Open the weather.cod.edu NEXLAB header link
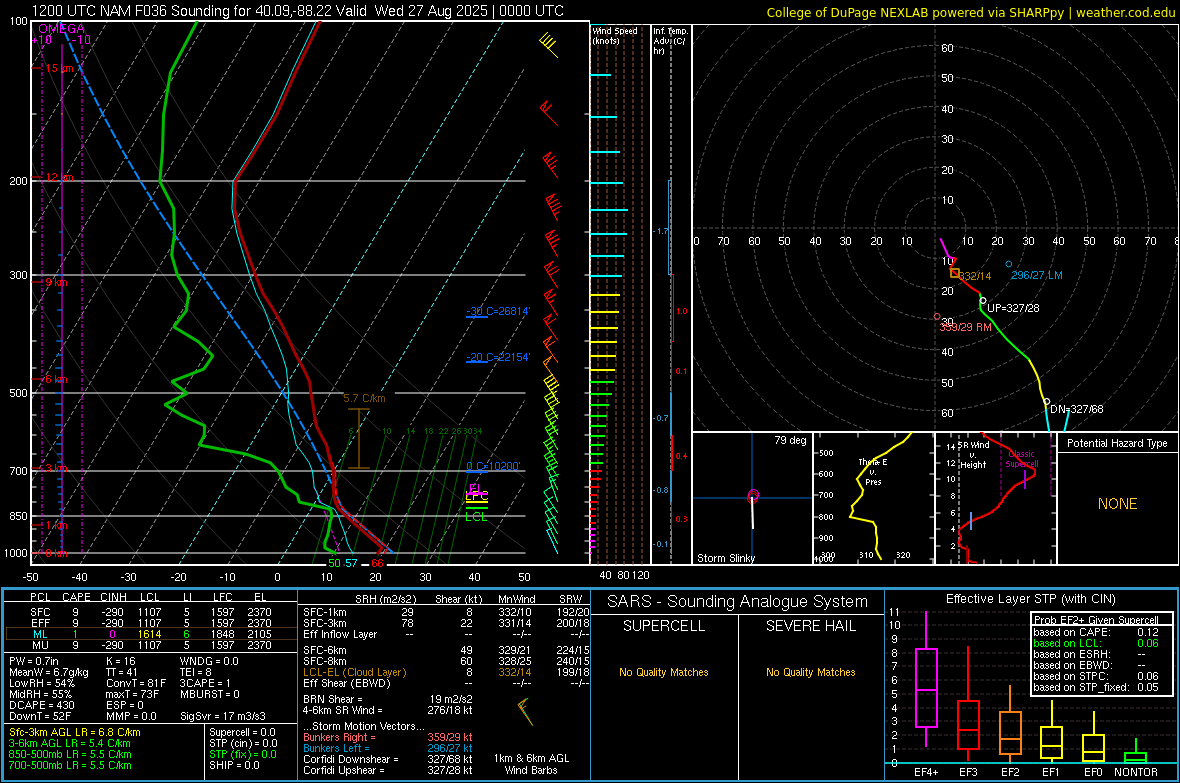The height and width of the screenshot is (783, 1180). point(970,12)
